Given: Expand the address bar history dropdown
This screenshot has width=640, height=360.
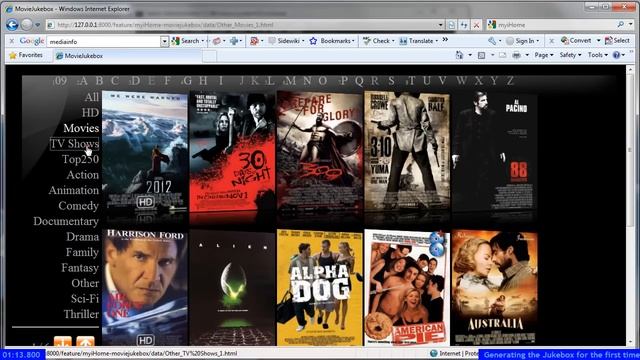Looking at the screenshot, I should 440,25.
